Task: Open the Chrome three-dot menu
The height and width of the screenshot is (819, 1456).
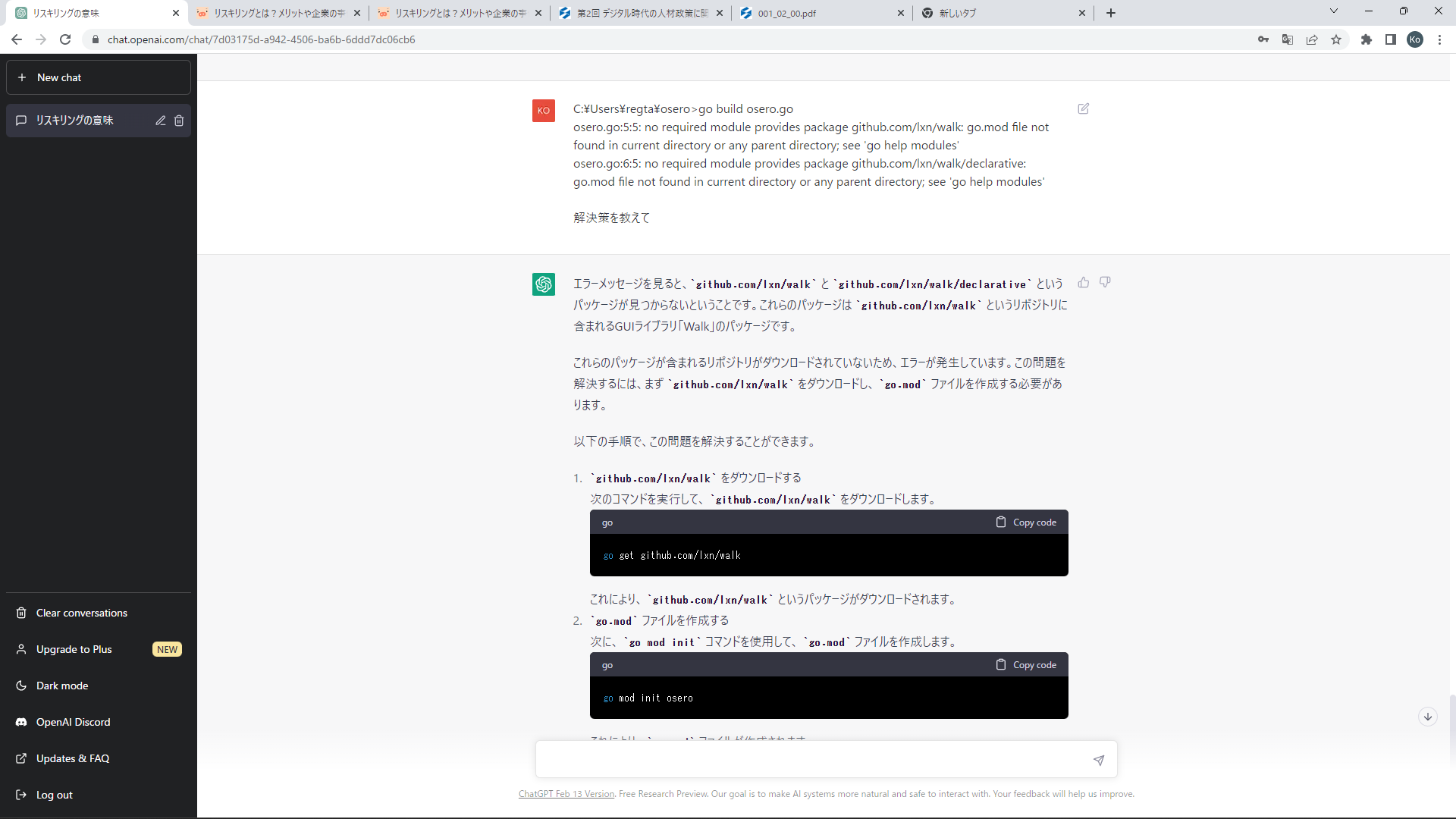Action: (x=1439, y=39)
